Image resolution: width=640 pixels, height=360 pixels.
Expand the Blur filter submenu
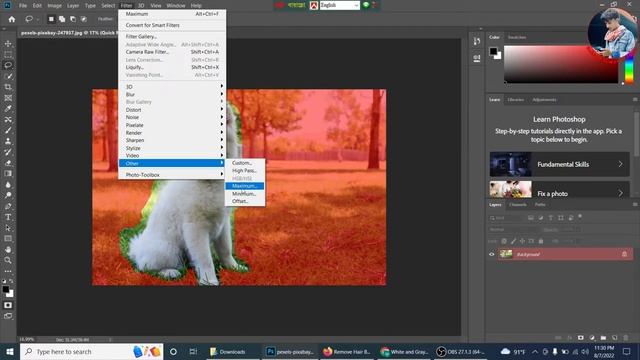click(172, 94)
